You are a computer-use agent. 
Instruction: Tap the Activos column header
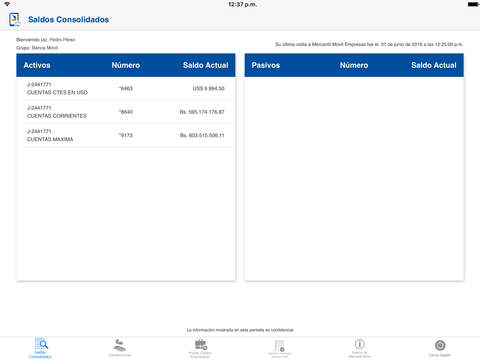coord(37,65)
